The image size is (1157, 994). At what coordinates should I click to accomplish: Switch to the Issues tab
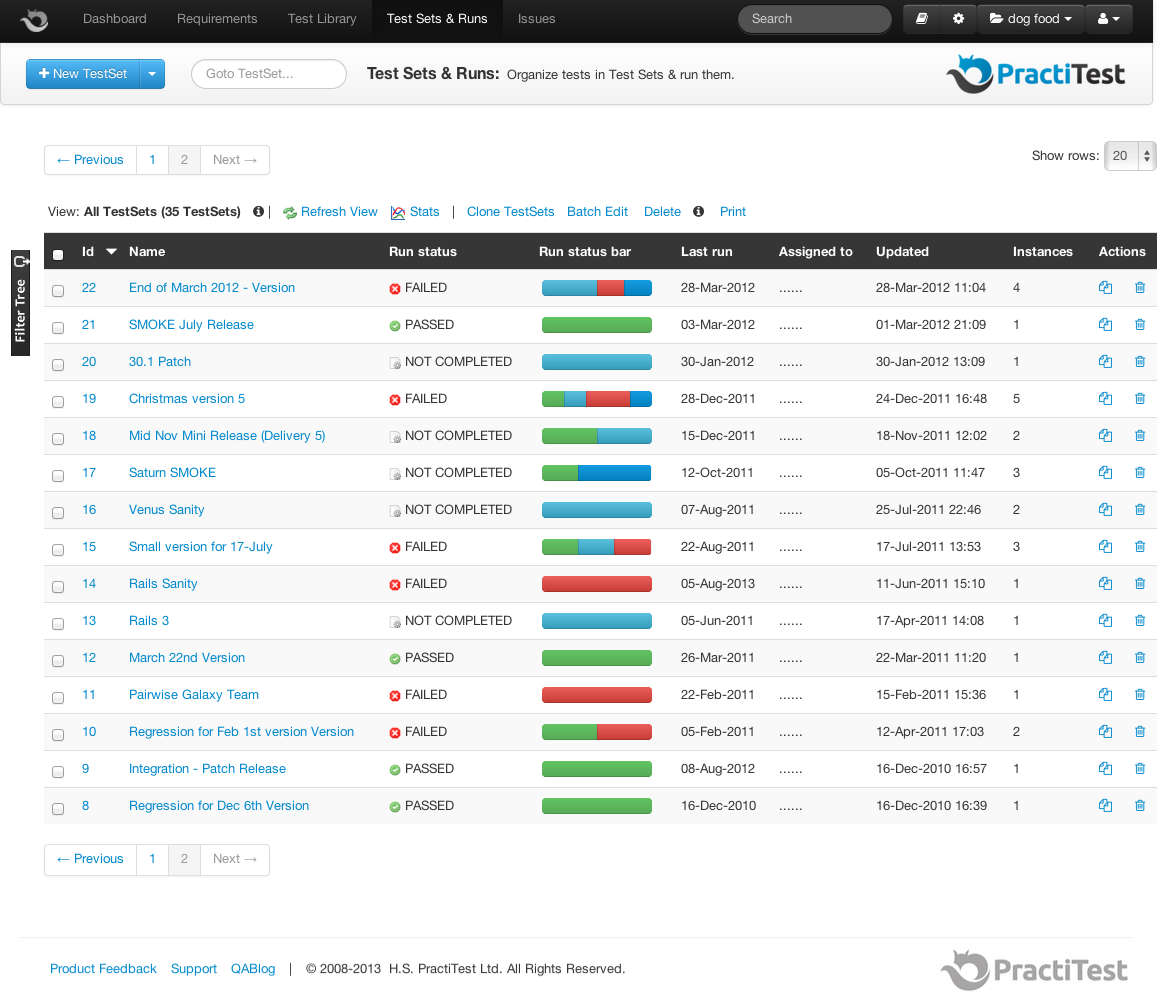536,18
